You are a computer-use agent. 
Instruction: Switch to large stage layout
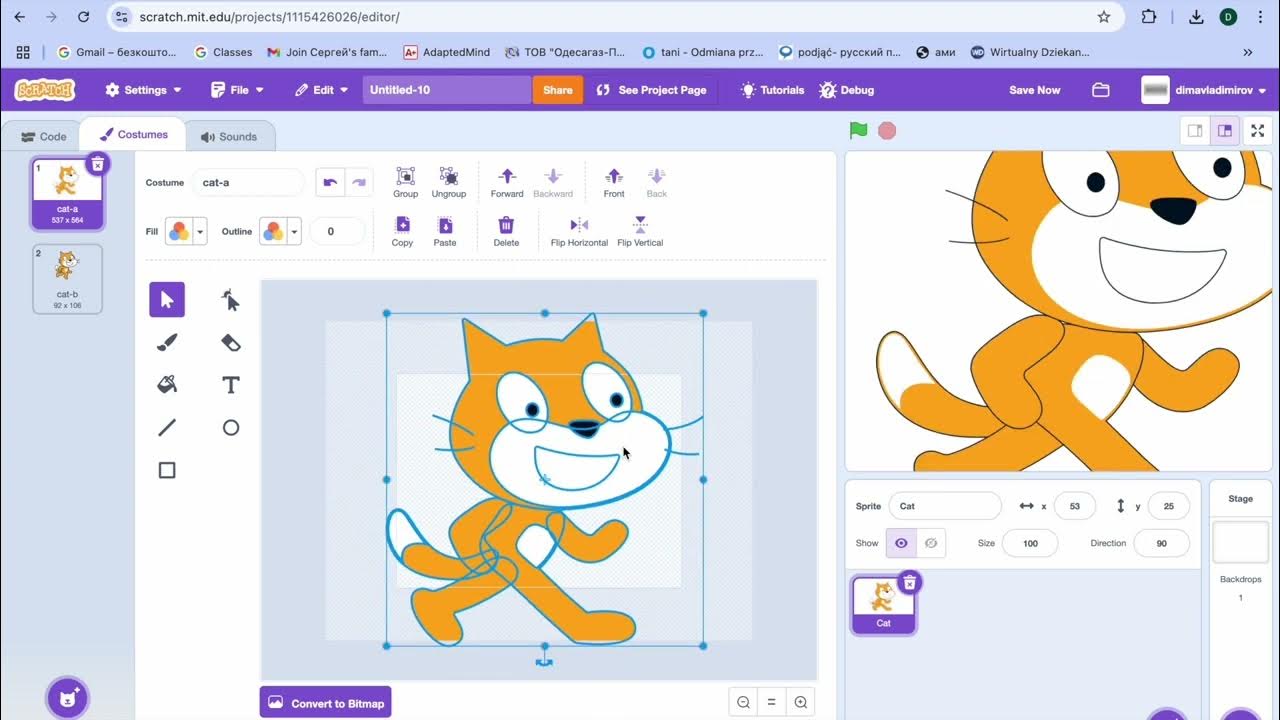[x=1224, y=131]
